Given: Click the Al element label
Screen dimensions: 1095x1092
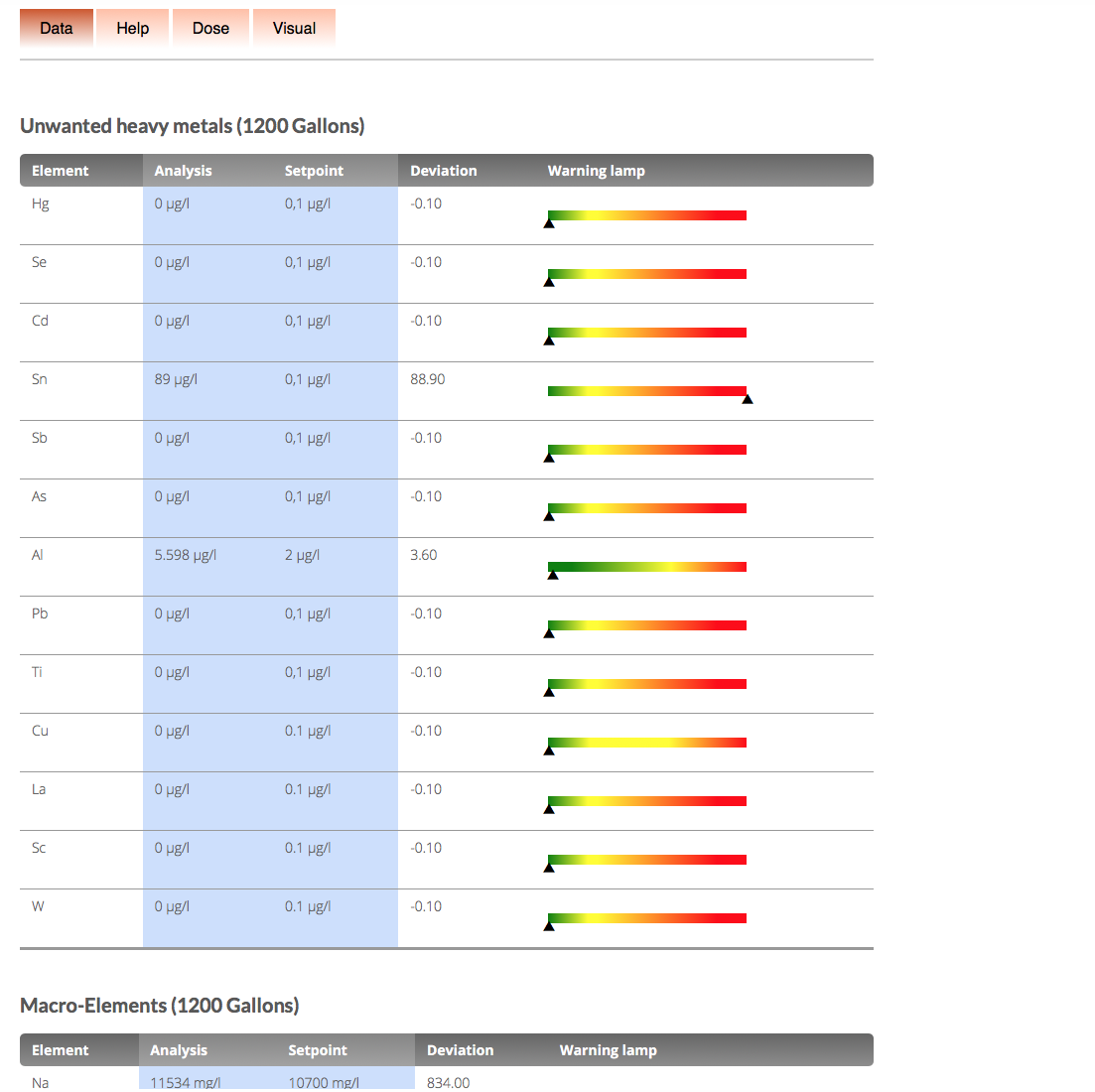Looking at the screenshot, I should point(37,556).
